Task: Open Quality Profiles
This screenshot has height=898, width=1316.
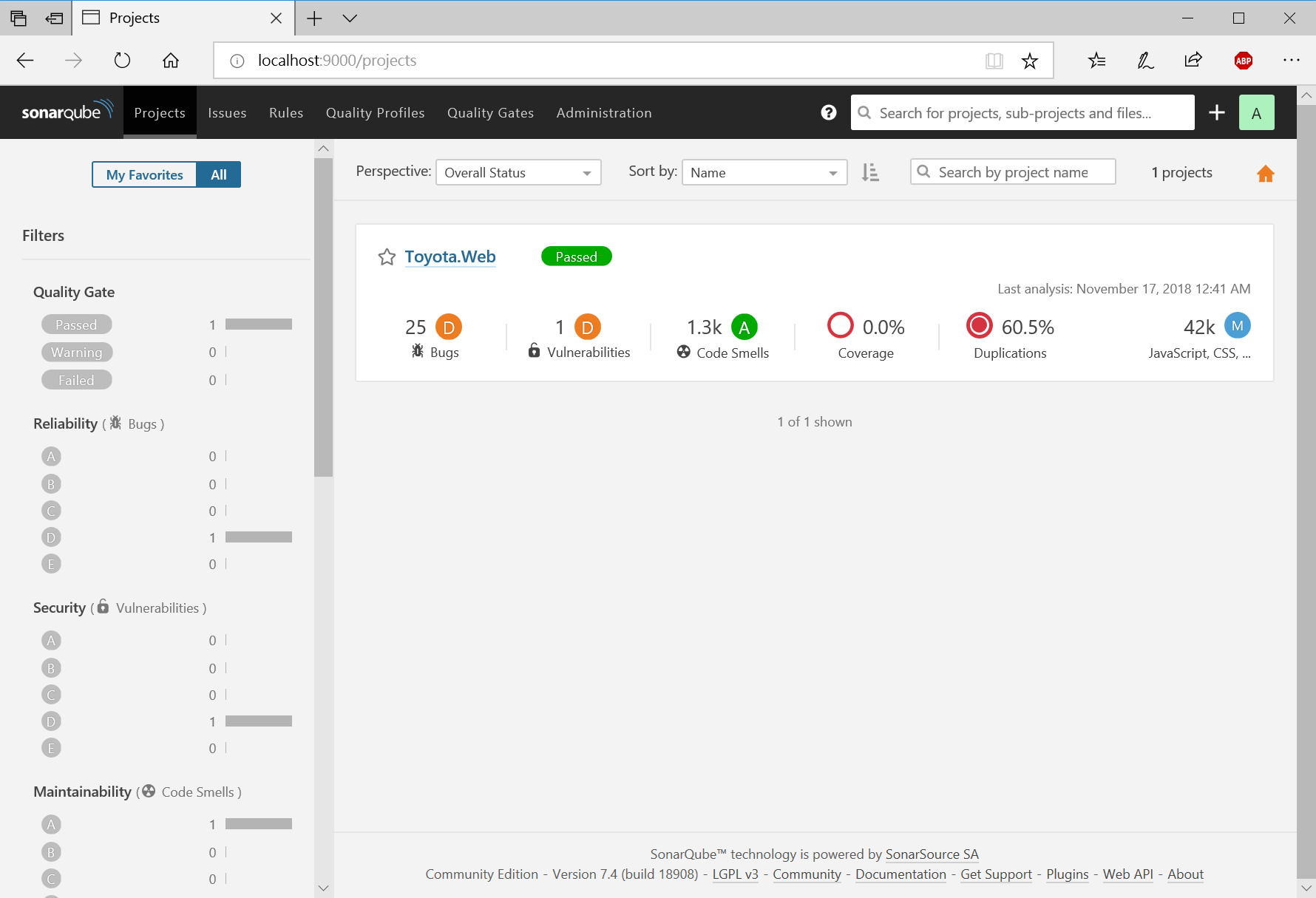Action: (x=376, y=112)
